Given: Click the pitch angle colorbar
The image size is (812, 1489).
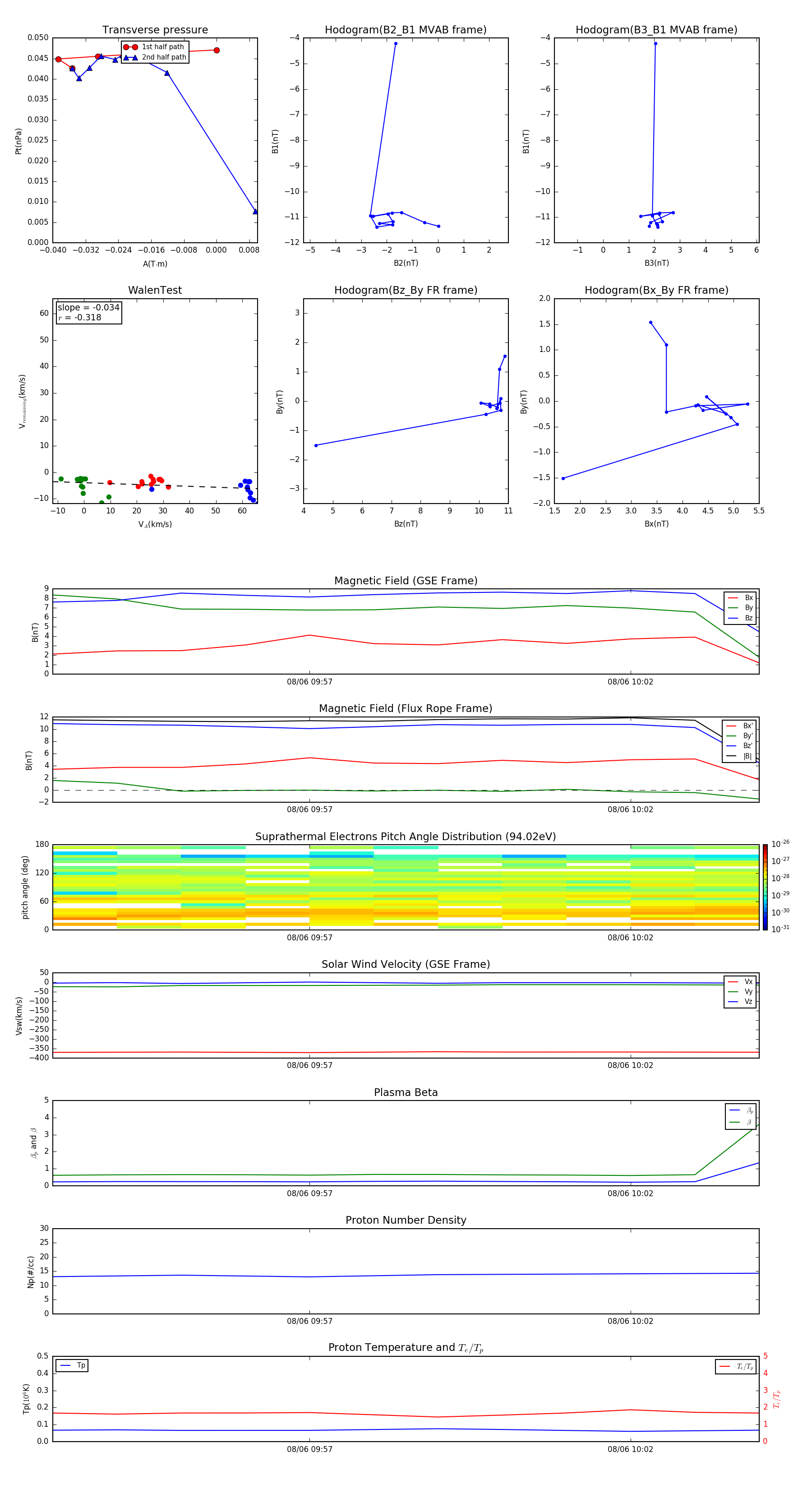Looking at the screenshot, I should [765, 887].
